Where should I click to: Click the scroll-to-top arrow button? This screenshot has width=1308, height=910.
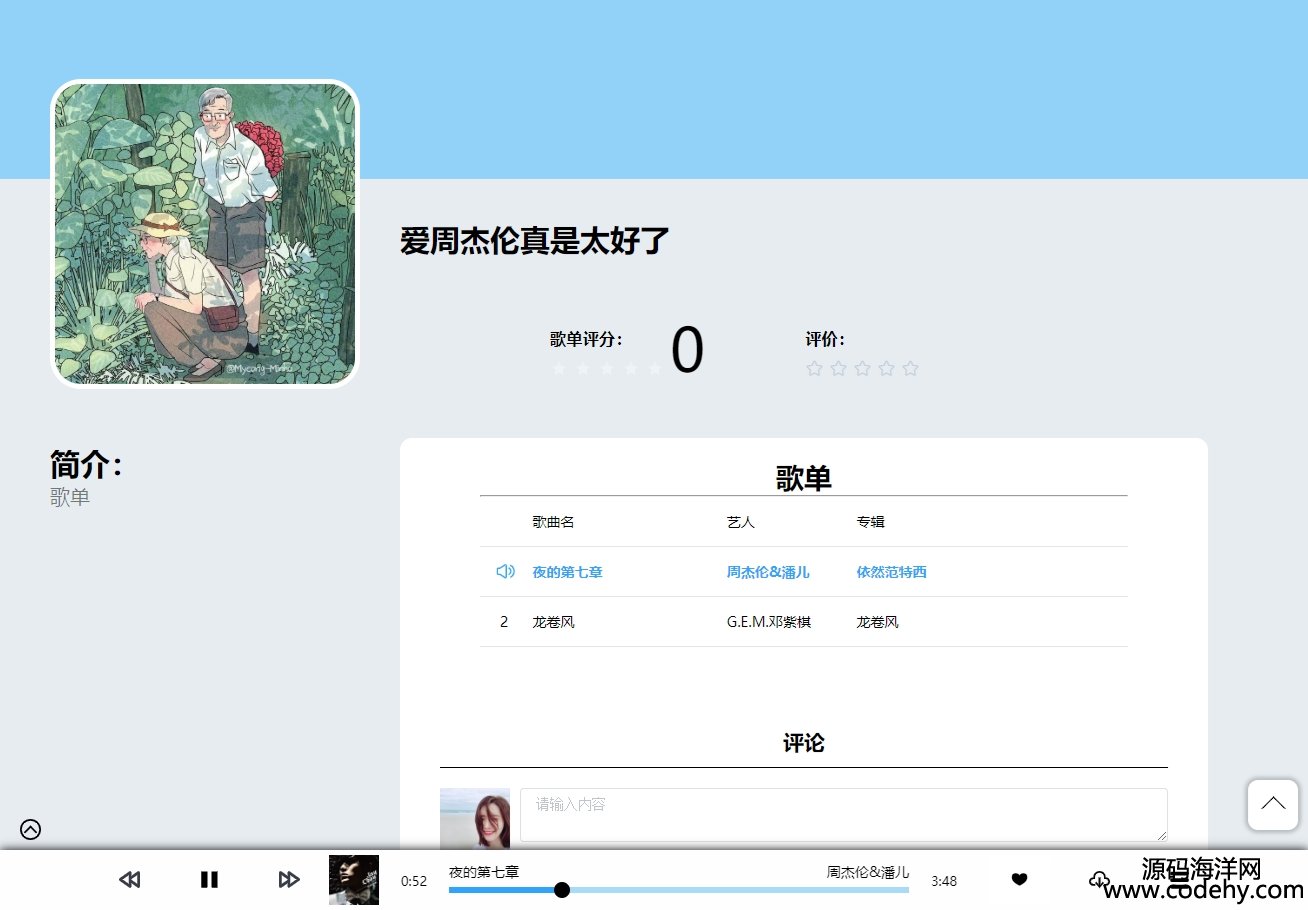point(1273,805)
